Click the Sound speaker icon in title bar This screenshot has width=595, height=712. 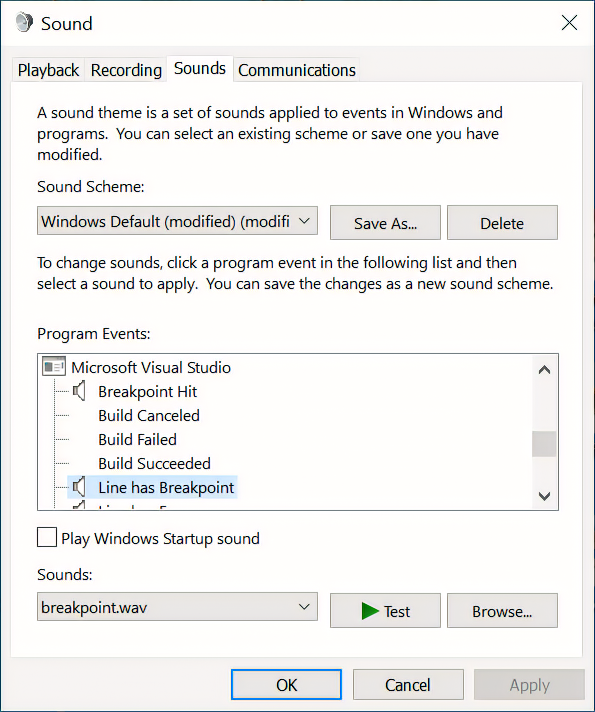[x=24, y=23]
